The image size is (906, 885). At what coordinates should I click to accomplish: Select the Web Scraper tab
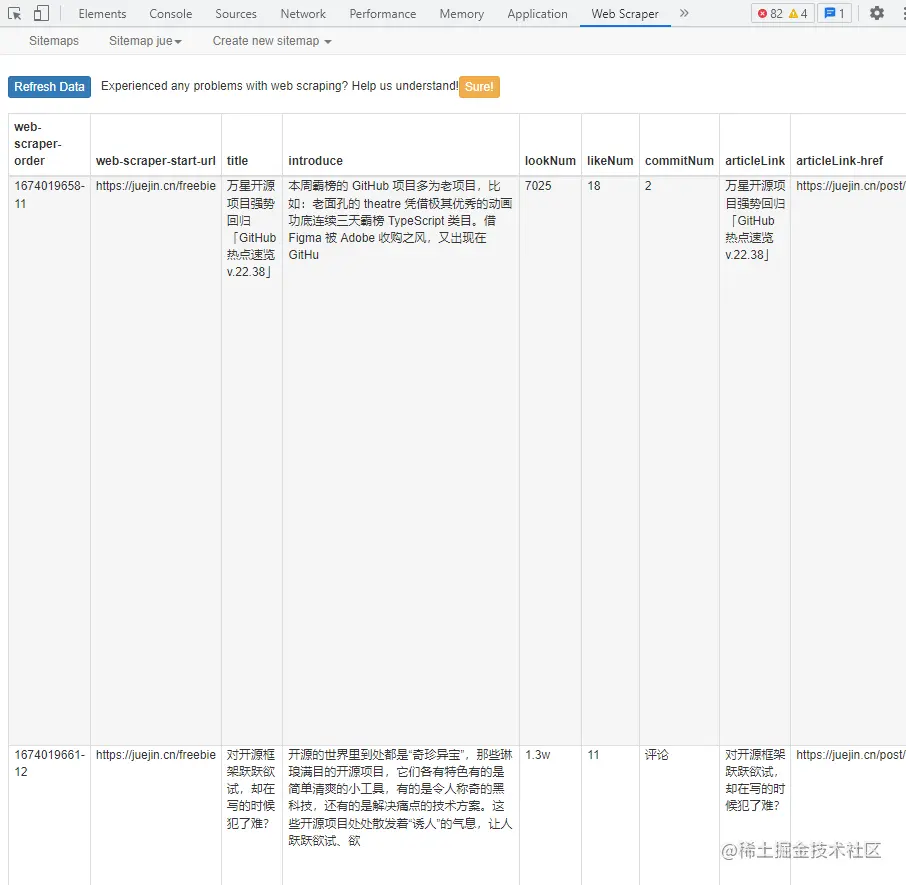tap(625, 14)
